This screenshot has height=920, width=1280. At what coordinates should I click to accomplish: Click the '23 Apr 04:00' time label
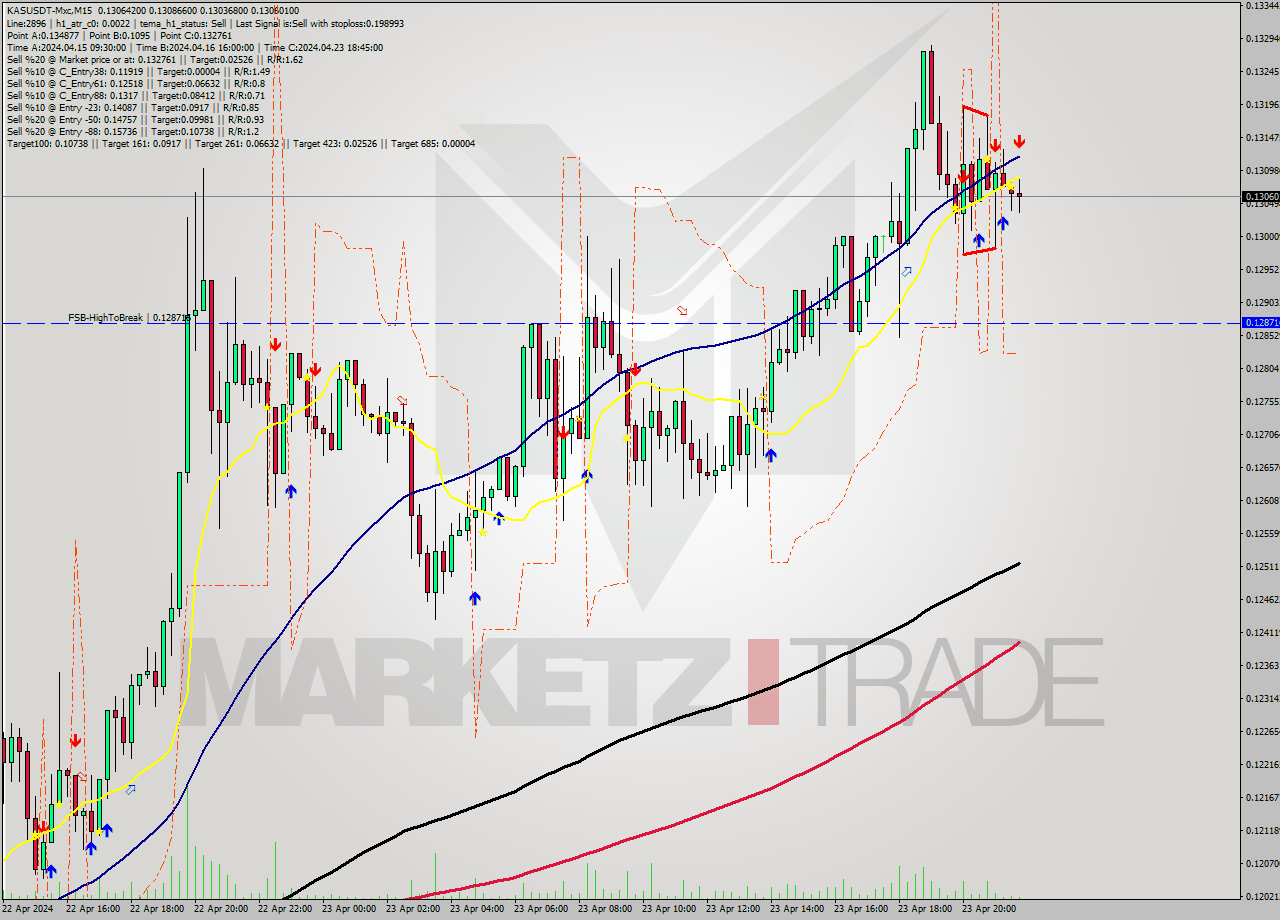[x=477, y=909]
